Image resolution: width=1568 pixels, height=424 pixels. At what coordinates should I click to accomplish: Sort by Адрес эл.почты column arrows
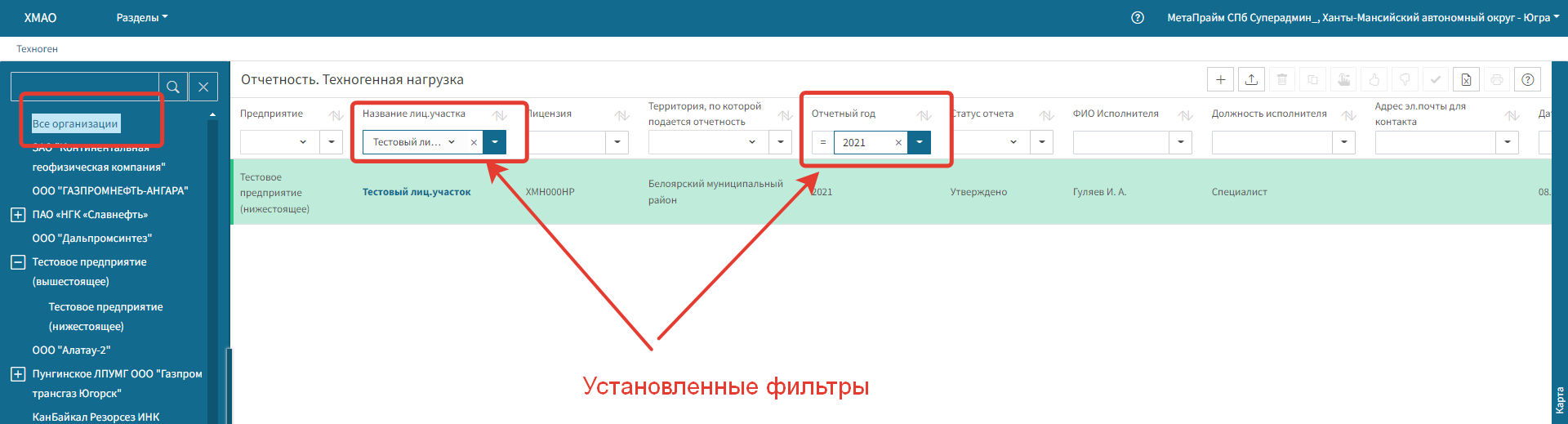(1512, 115)
